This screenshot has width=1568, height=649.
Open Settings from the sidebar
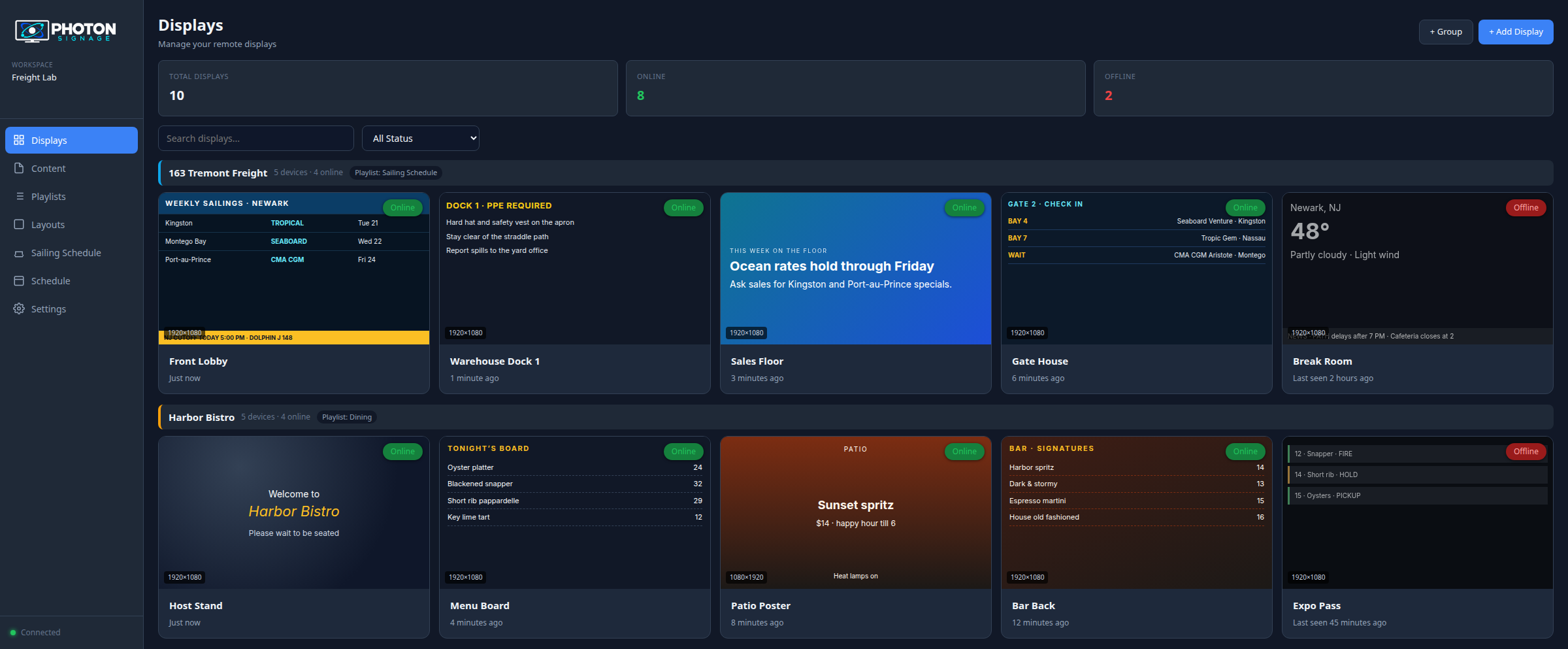pos(71,308)
